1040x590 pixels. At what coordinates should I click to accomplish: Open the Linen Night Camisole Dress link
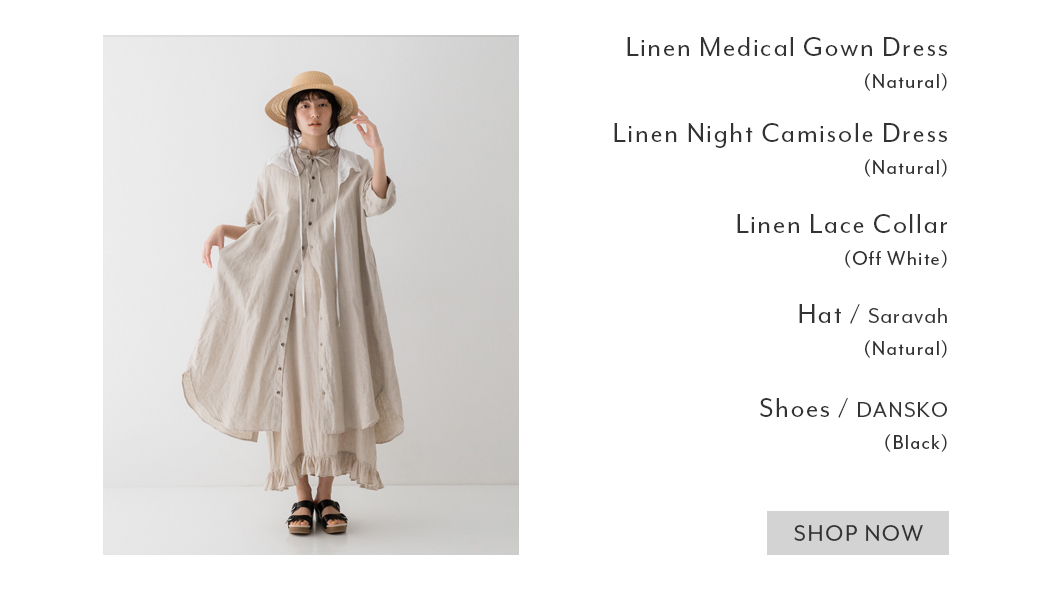[x=780, y=135]
